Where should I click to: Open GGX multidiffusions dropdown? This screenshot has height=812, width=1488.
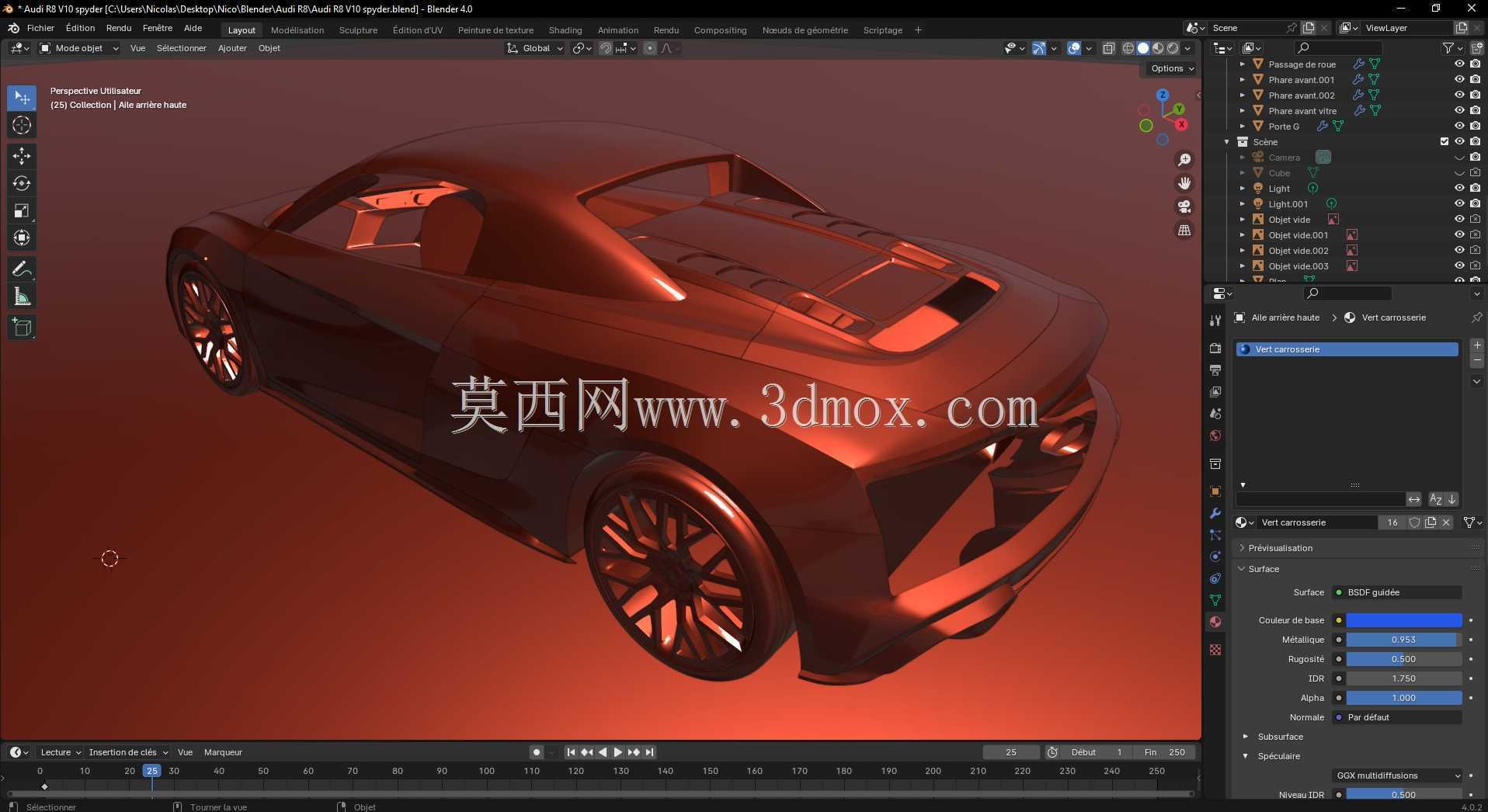[1398, 776]
